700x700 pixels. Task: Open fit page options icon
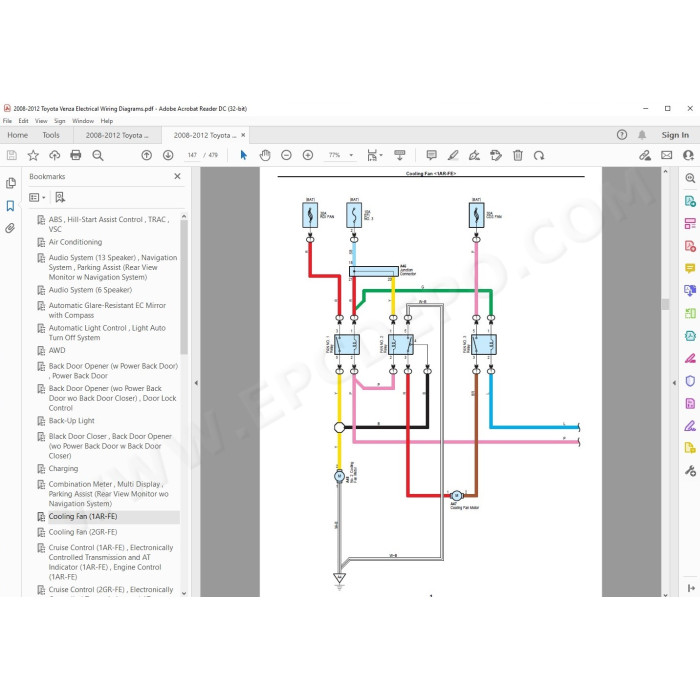374,155
